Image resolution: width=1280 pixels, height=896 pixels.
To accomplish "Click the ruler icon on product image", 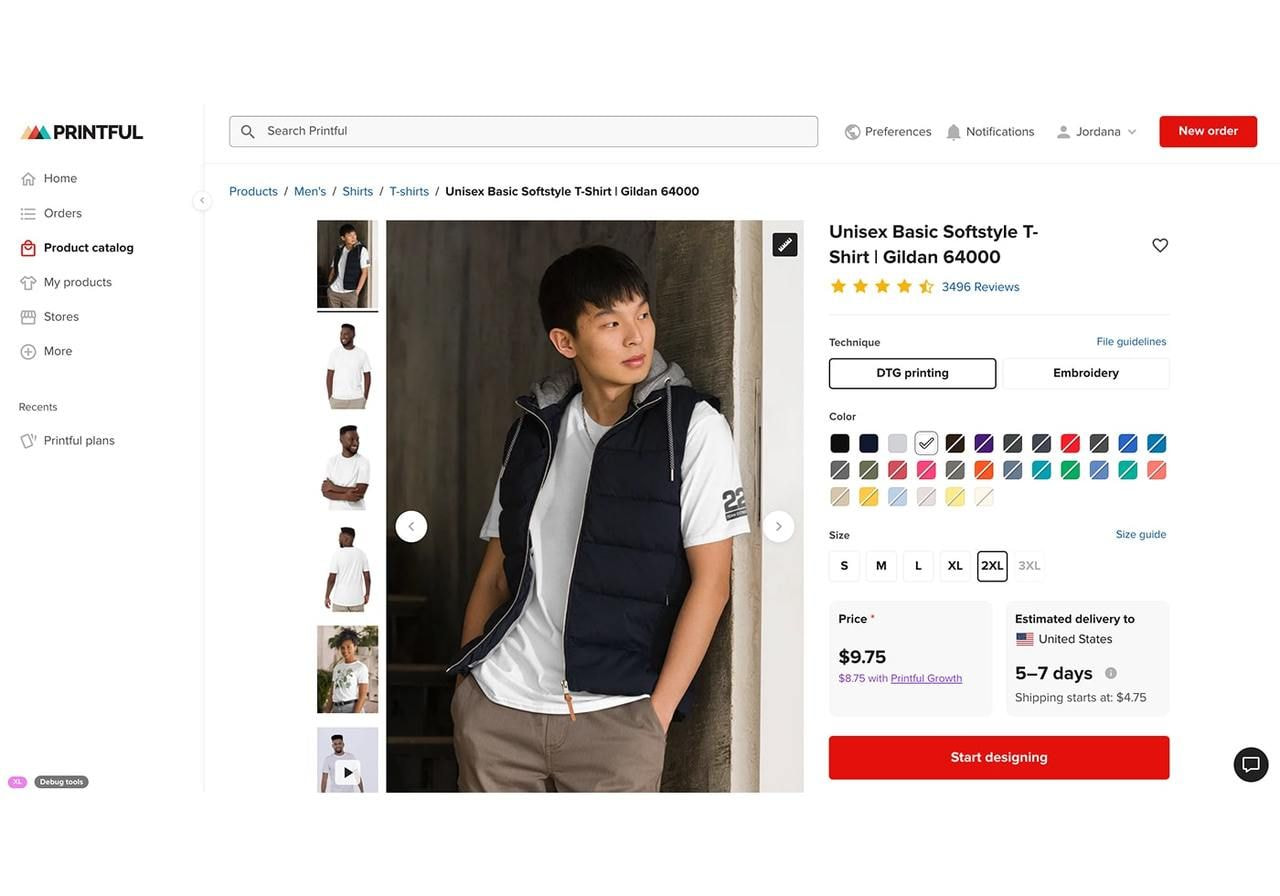I will click(x=785, y=244).
